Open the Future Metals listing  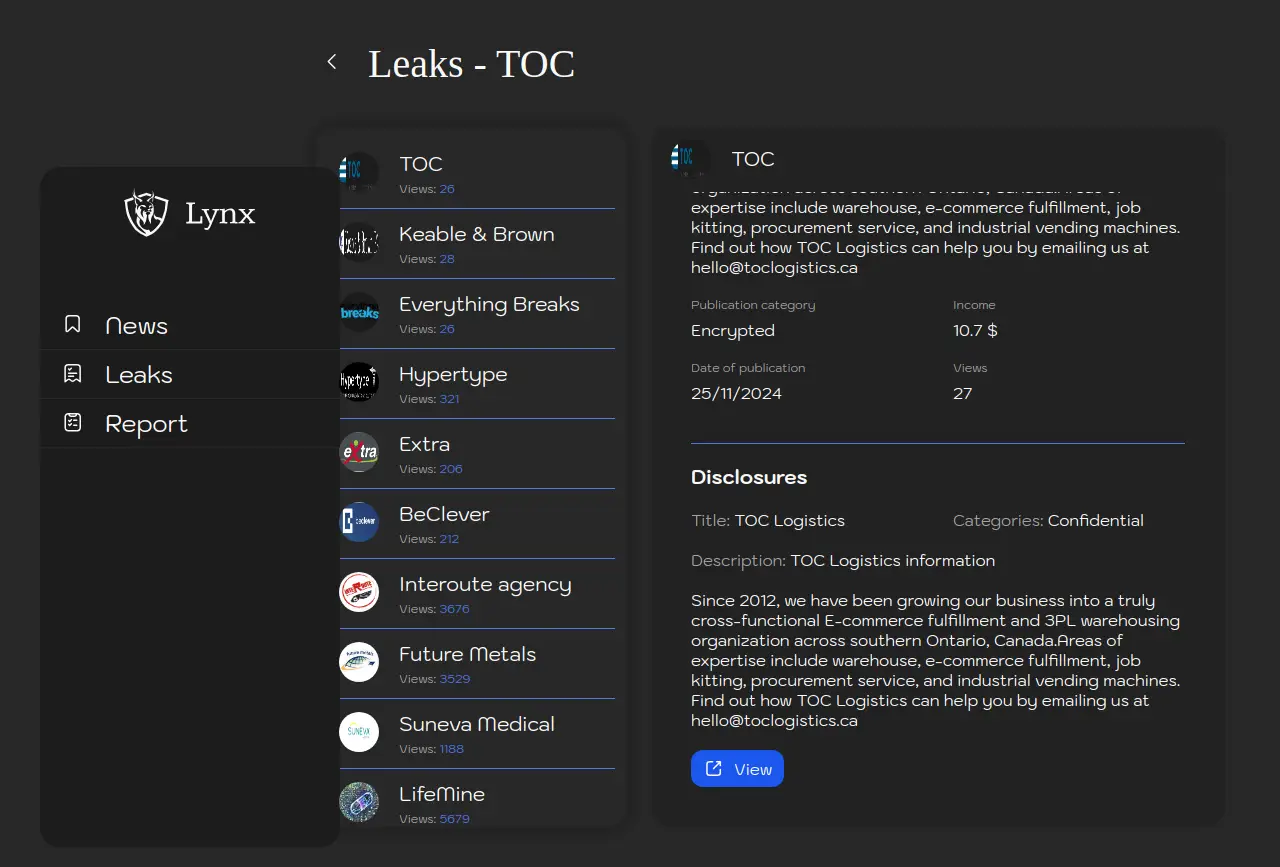(x=467, y=655)
